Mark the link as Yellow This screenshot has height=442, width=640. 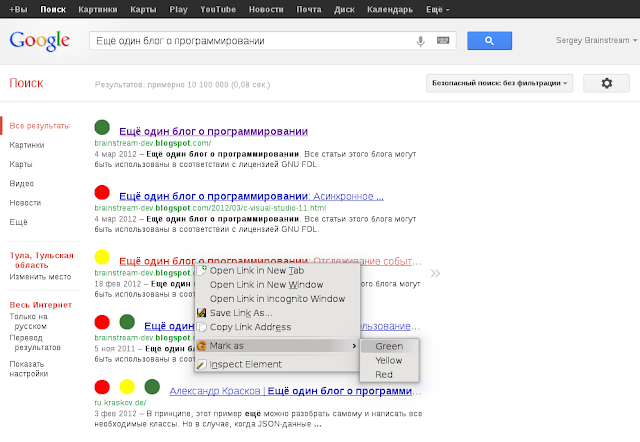pyautogui.click(x=389, y=360)
